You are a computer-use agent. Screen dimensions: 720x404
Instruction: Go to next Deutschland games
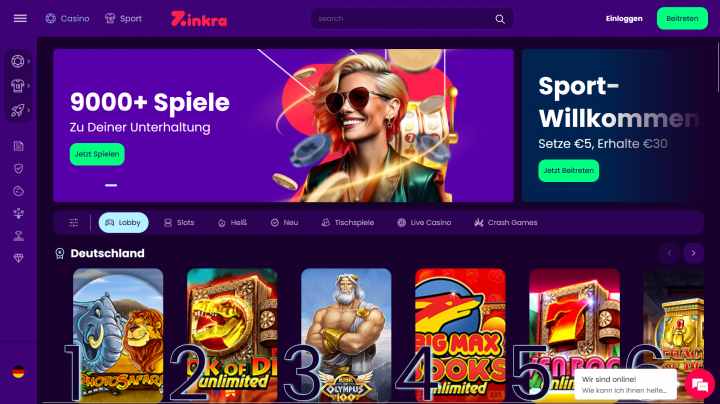(693, 253)
